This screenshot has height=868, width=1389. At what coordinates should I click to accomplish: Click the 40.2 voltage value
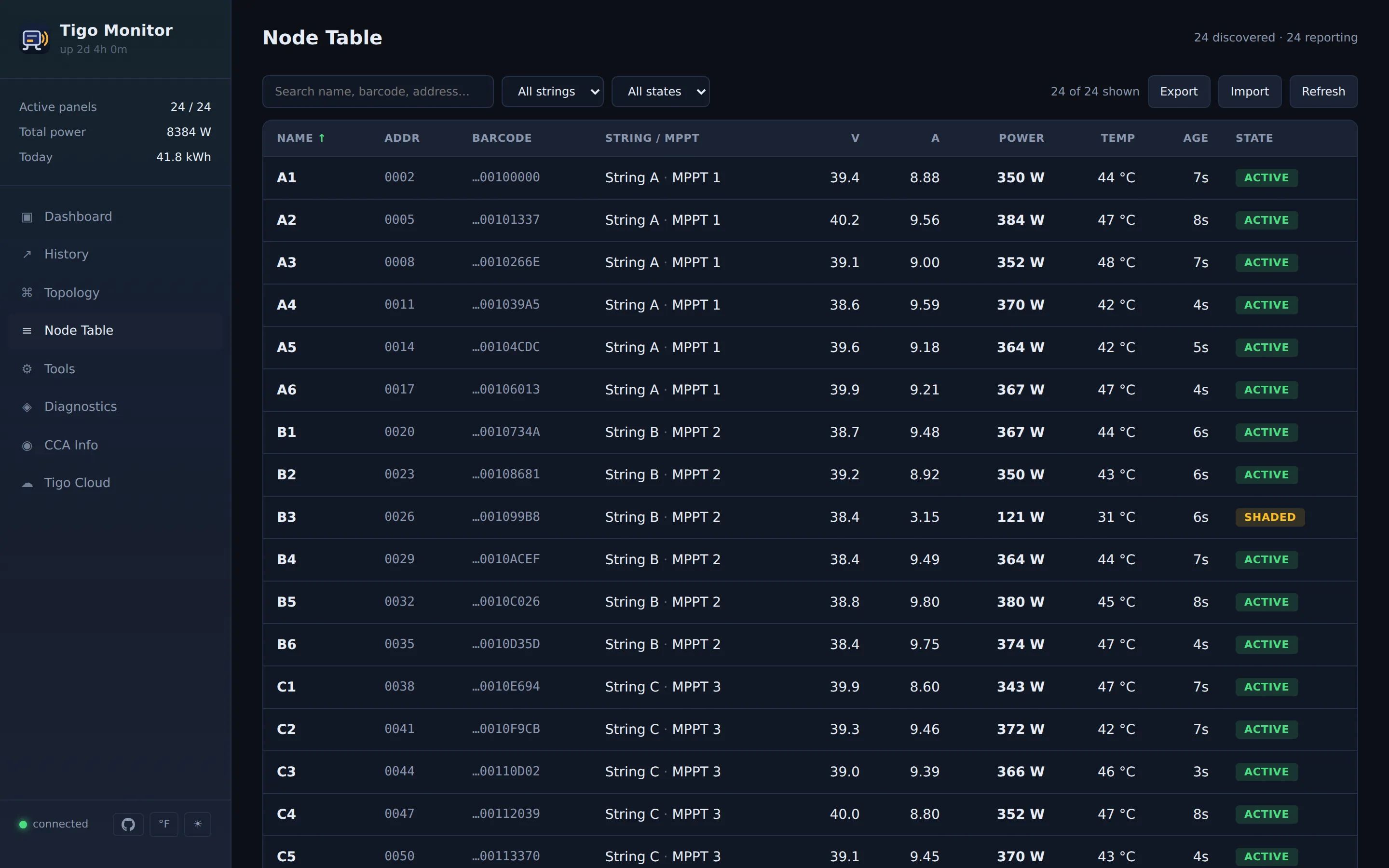tap(844, 220)
